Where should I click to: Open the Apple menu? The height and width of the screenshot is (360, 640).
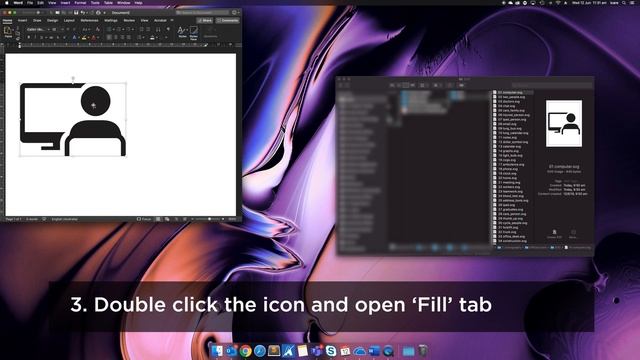tap(7, 3)
